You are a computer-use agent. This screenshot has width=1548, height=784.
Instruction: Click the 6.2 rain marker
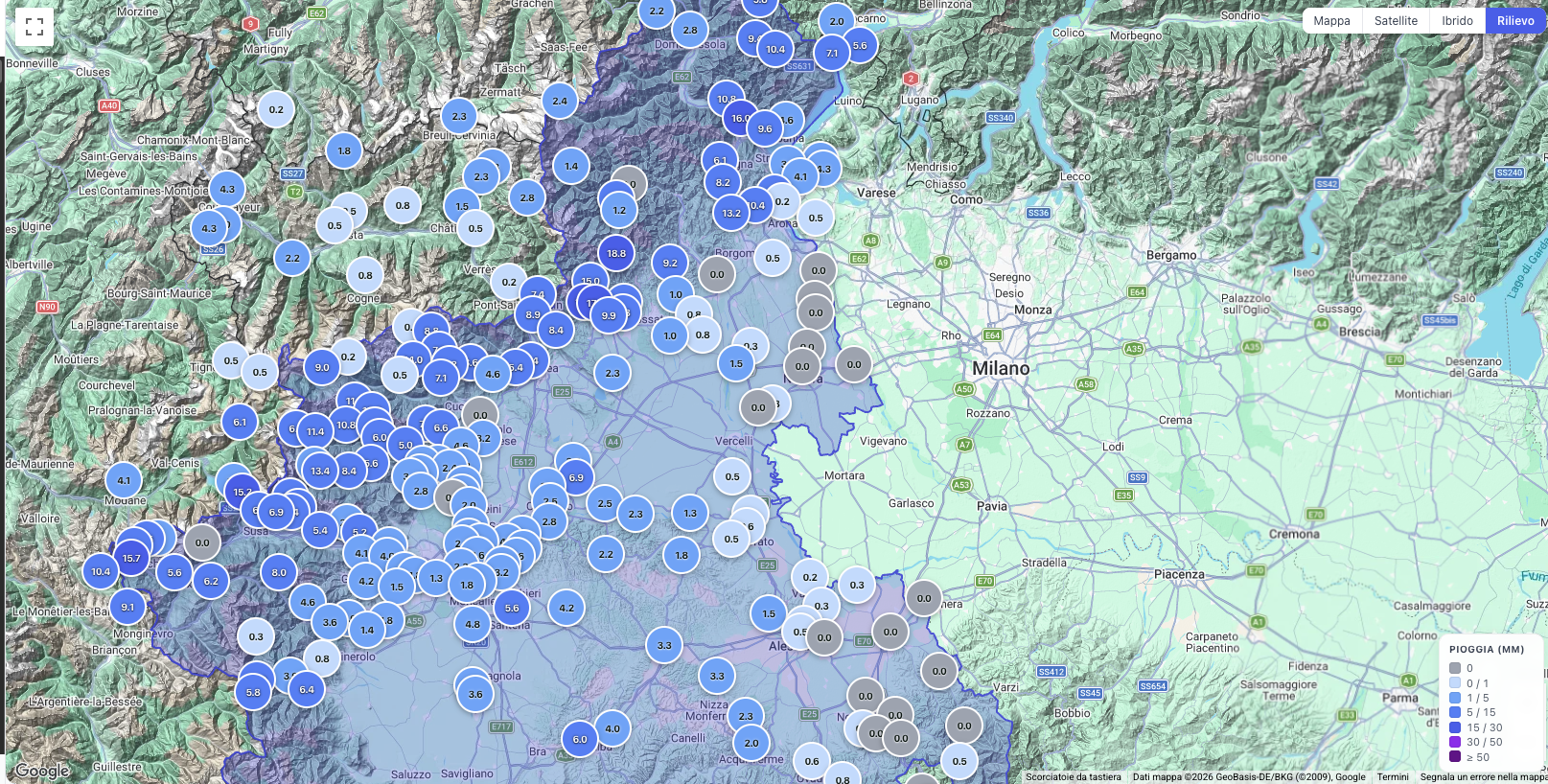click(211, 582)
